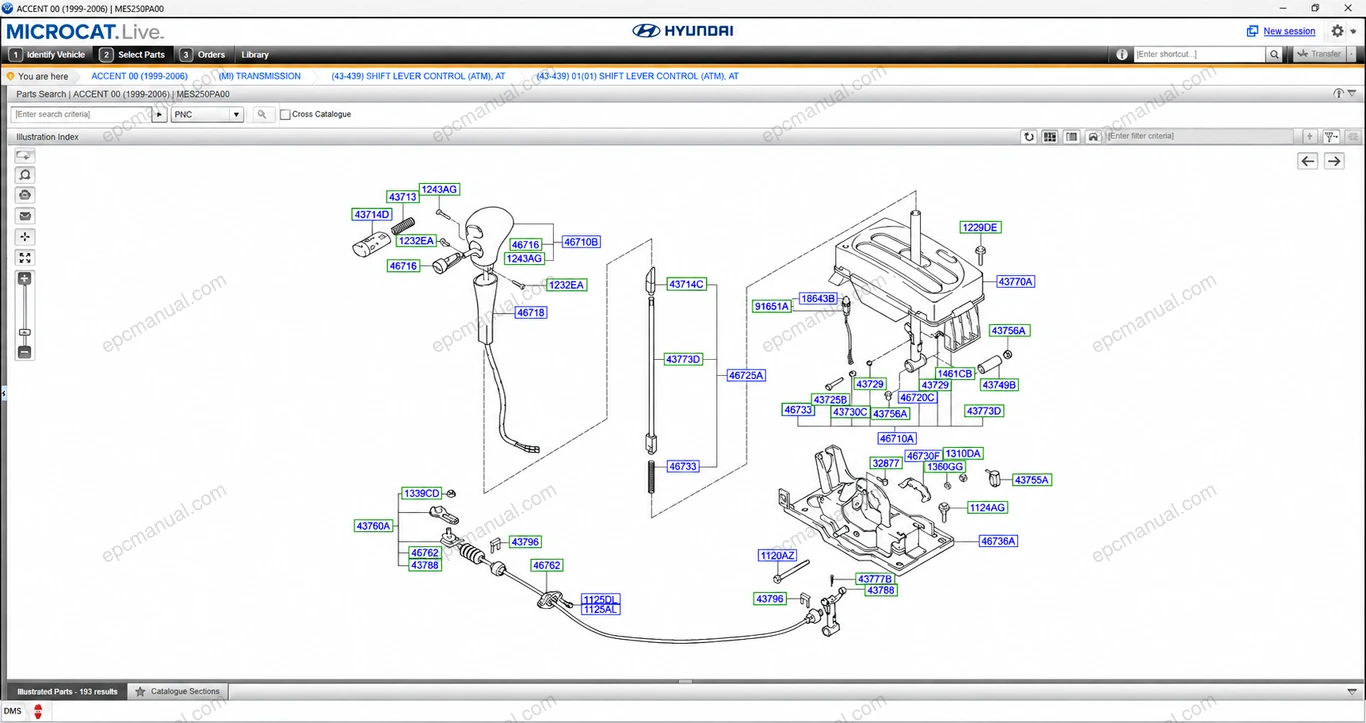Viewport: 1366px width, 723px height.
Task: Zoom out with the minus button on zoom slider
Action: point(25,352)
